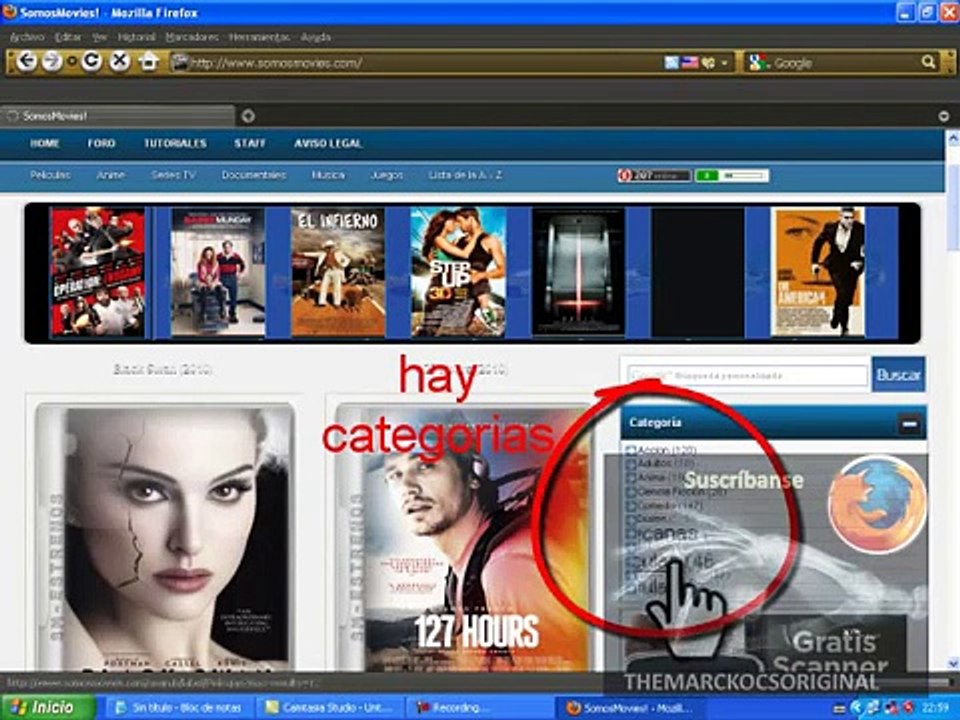Browse the Series TV section
This screenshot has height=720, width=960.
pos(173,175)
